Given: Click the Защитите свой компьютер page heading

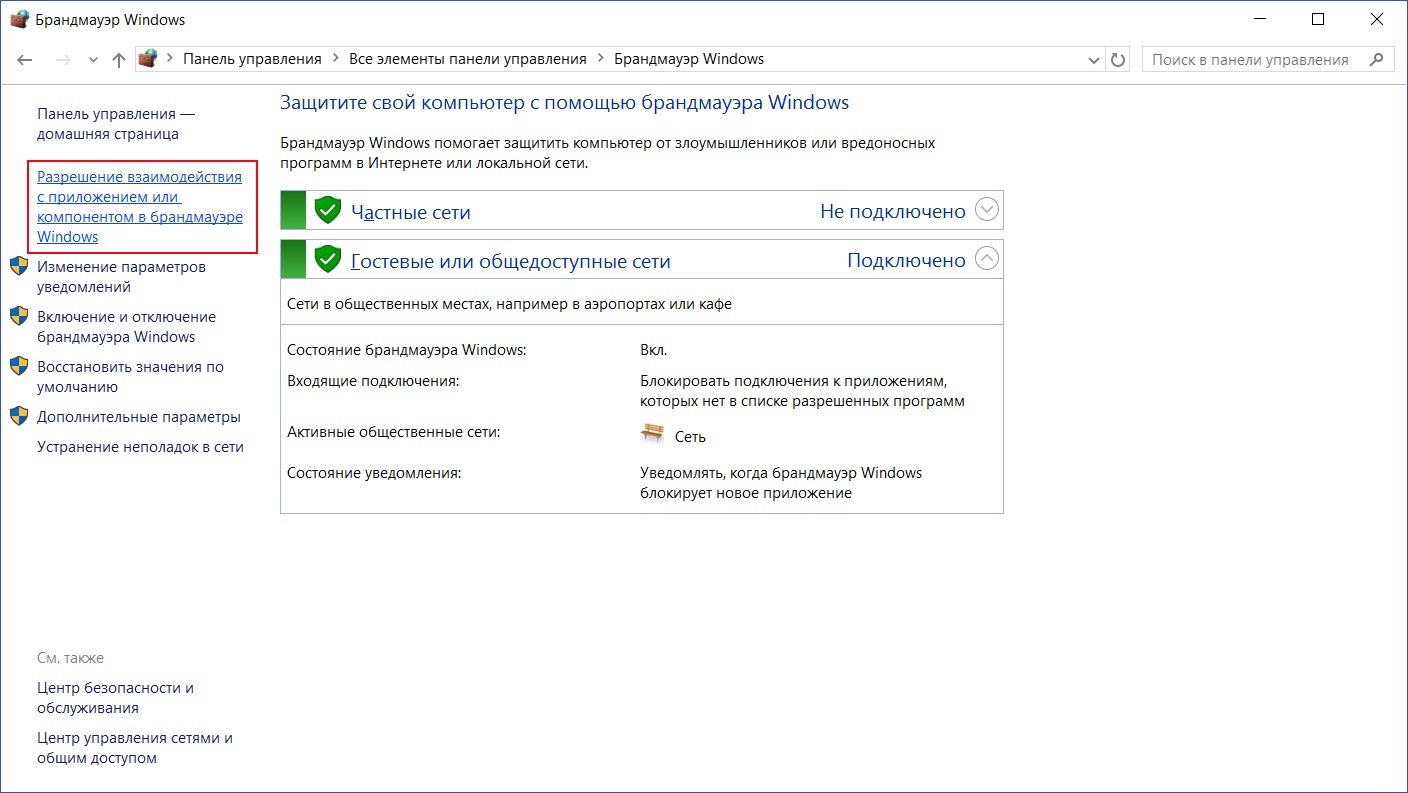Looking at the screenshot, I should 564,102.
